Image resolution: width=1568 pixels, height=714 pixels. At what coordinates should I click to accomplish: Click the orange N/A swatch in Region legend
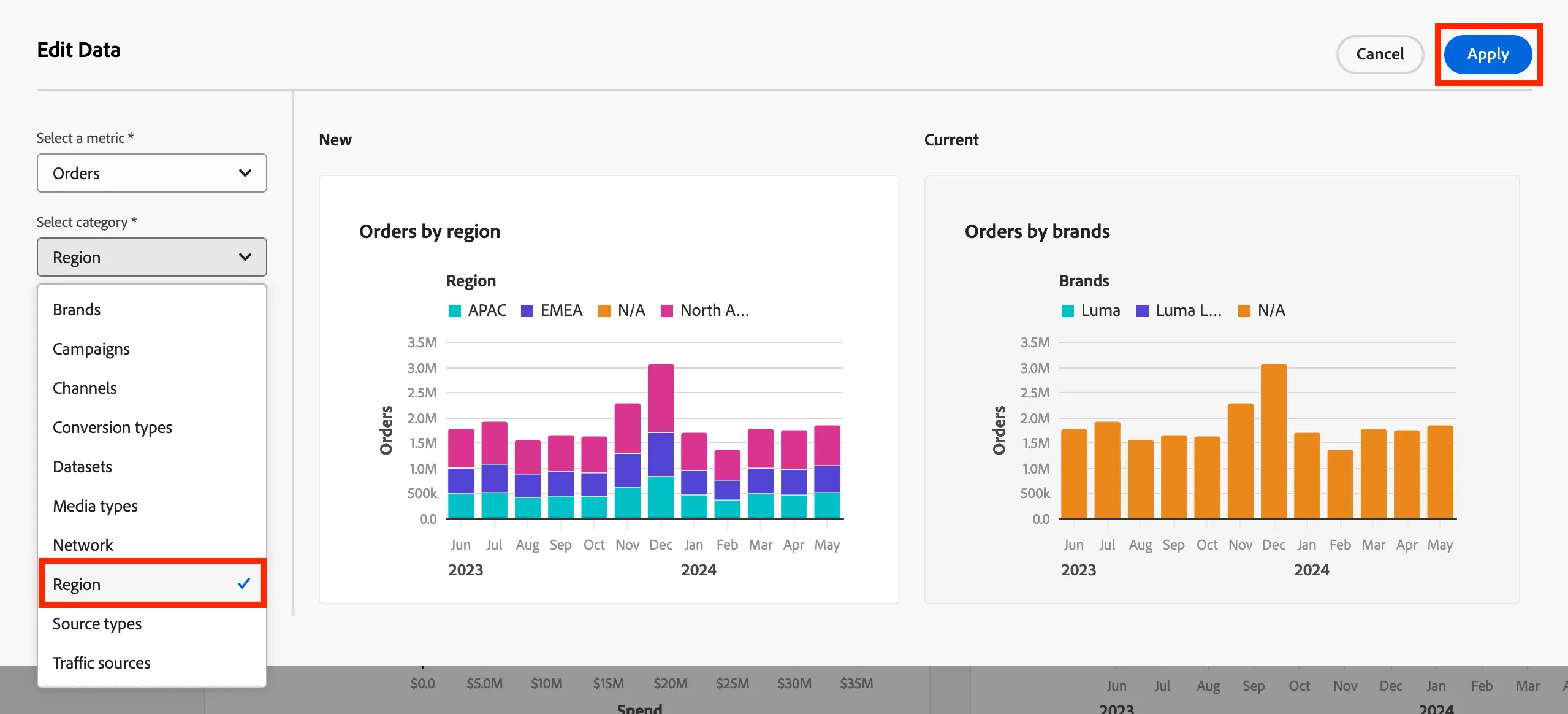tap(604, 311)
